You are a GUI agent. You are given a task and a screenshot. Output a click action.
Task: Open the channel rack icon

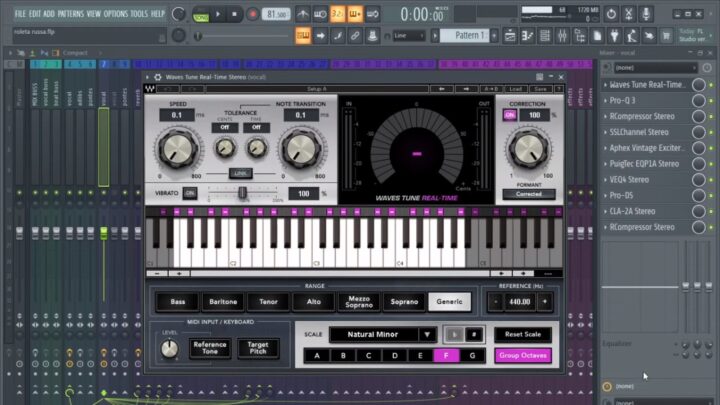[545, 36]
